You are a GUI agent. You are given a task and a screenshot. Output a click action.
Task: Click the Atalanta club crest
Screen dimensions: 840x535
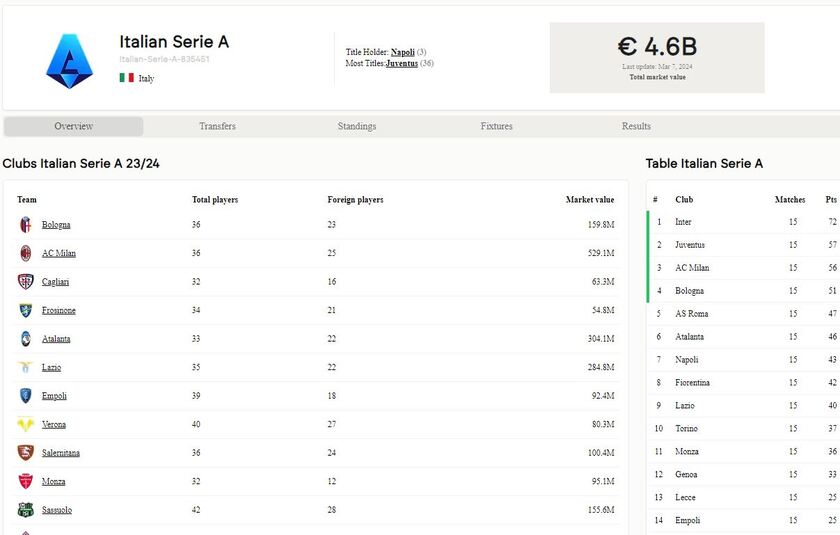pos(26,339)
